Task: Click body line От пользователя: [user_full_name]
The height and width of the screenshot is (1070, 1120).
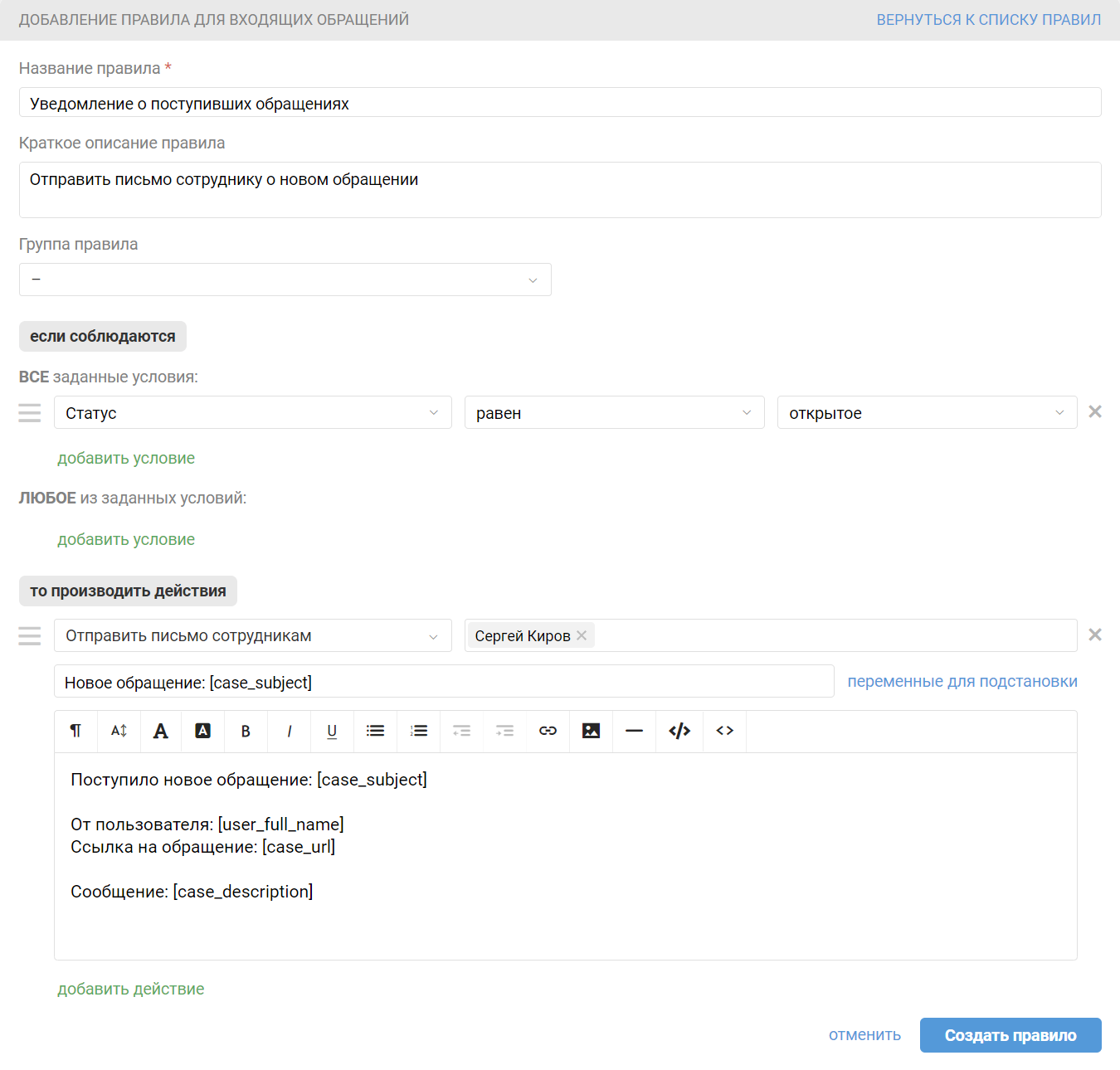Action: [207, 824]
